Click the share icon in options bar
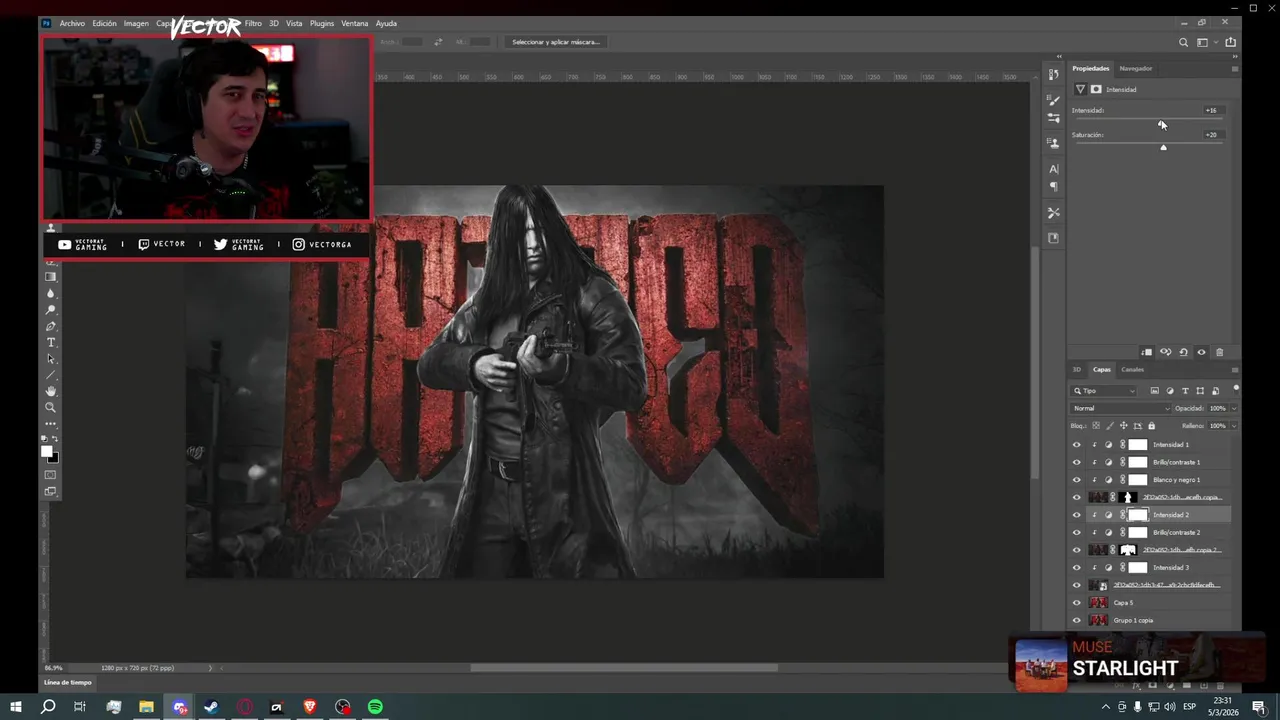The height and width of the screenshot is (720, 1280). tap(1230, 42)
